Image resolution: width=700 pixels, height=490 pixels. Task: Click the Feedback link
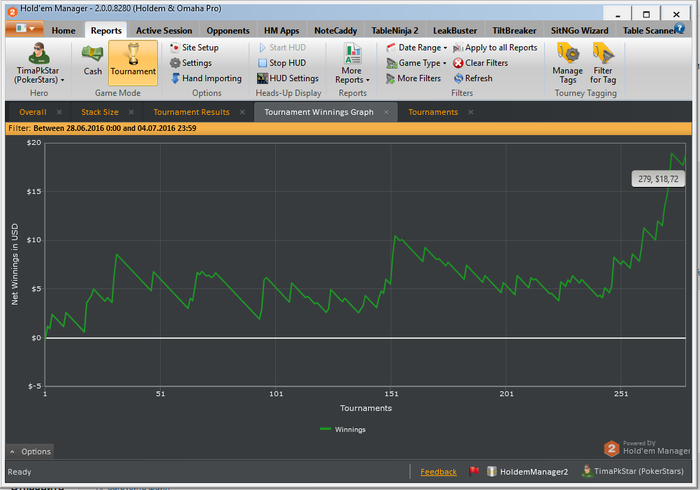(438, 472)
